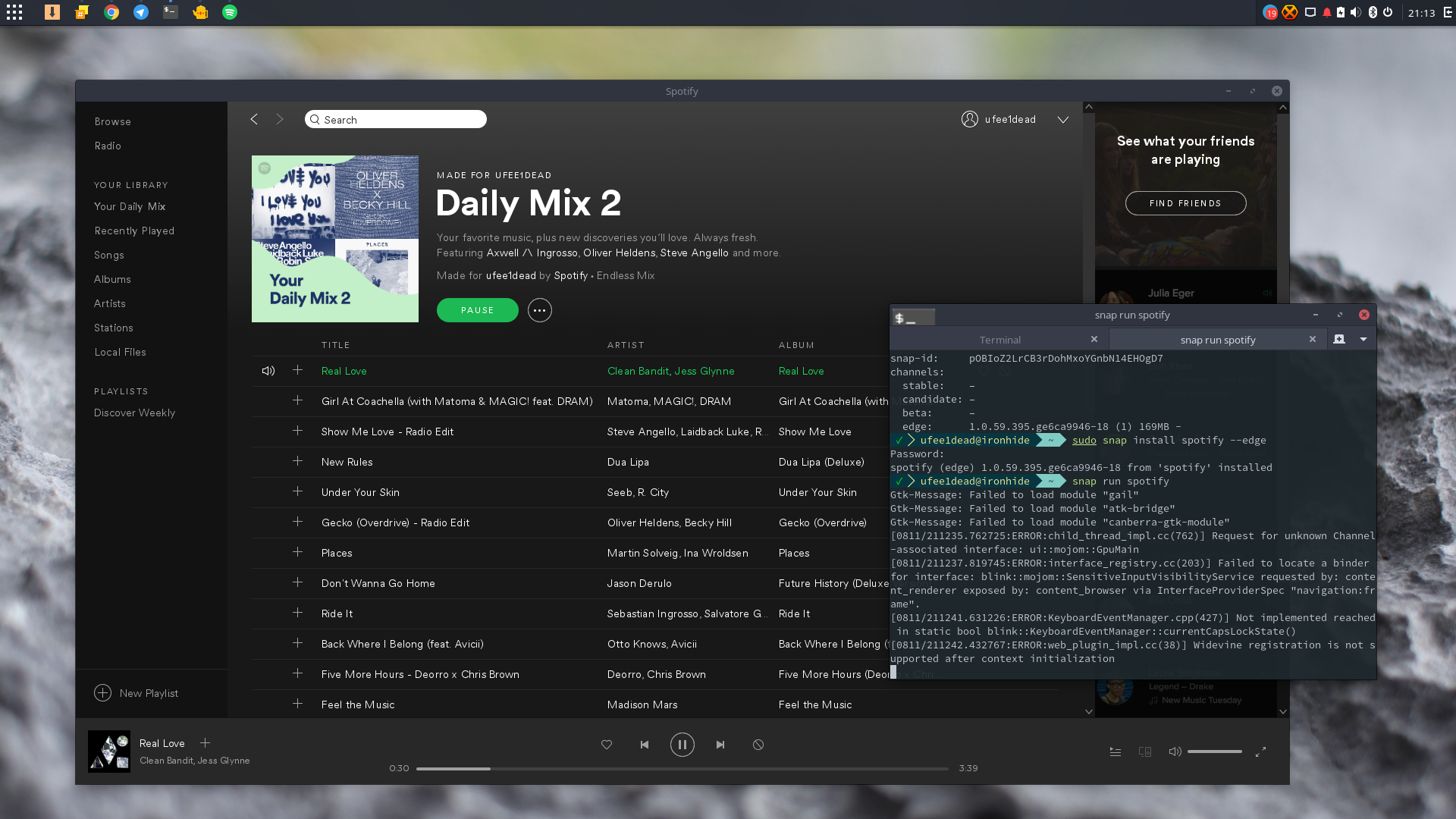This screenshot has width=1456, height=819.
Task: Skip to the next track
Action: [720, 745]
